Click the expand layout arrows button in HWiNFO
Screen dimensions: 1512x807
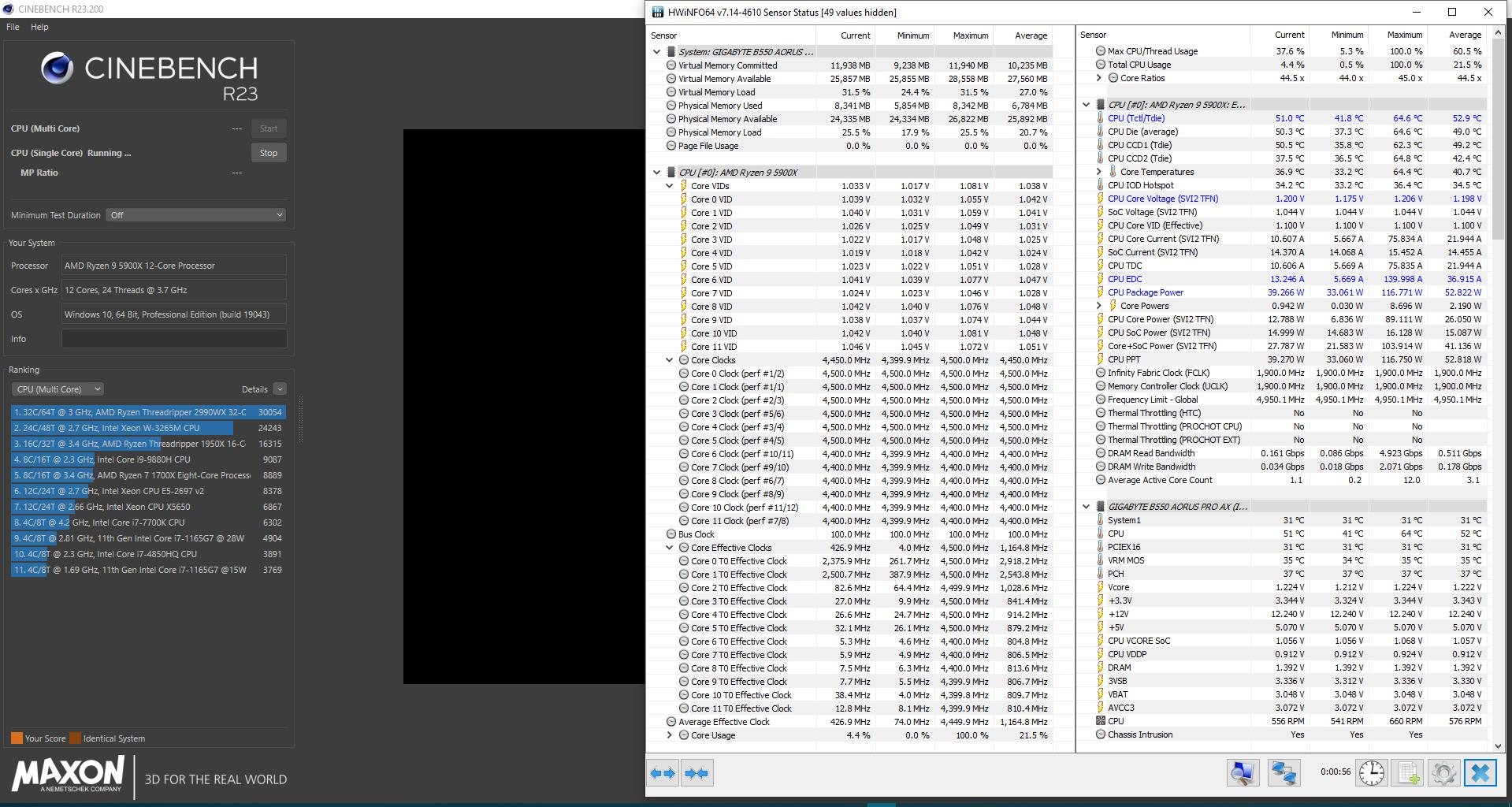663,773
